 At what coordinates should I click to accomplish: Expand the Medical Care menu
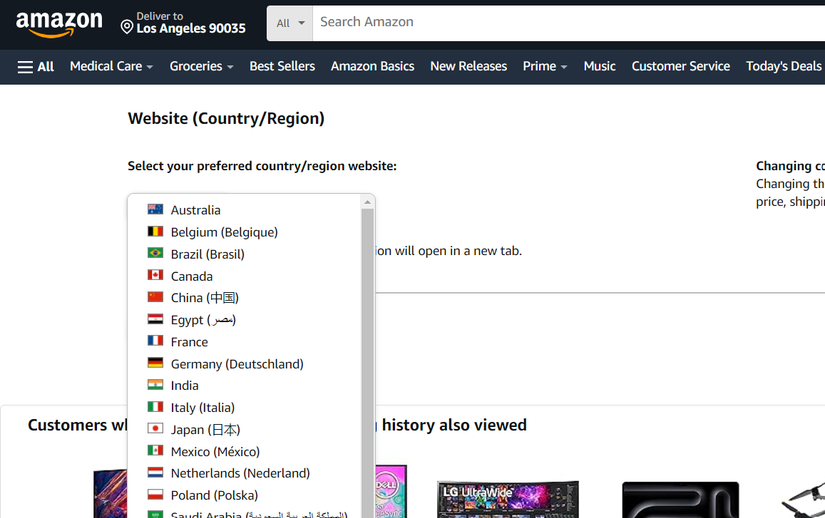point(111,67)
